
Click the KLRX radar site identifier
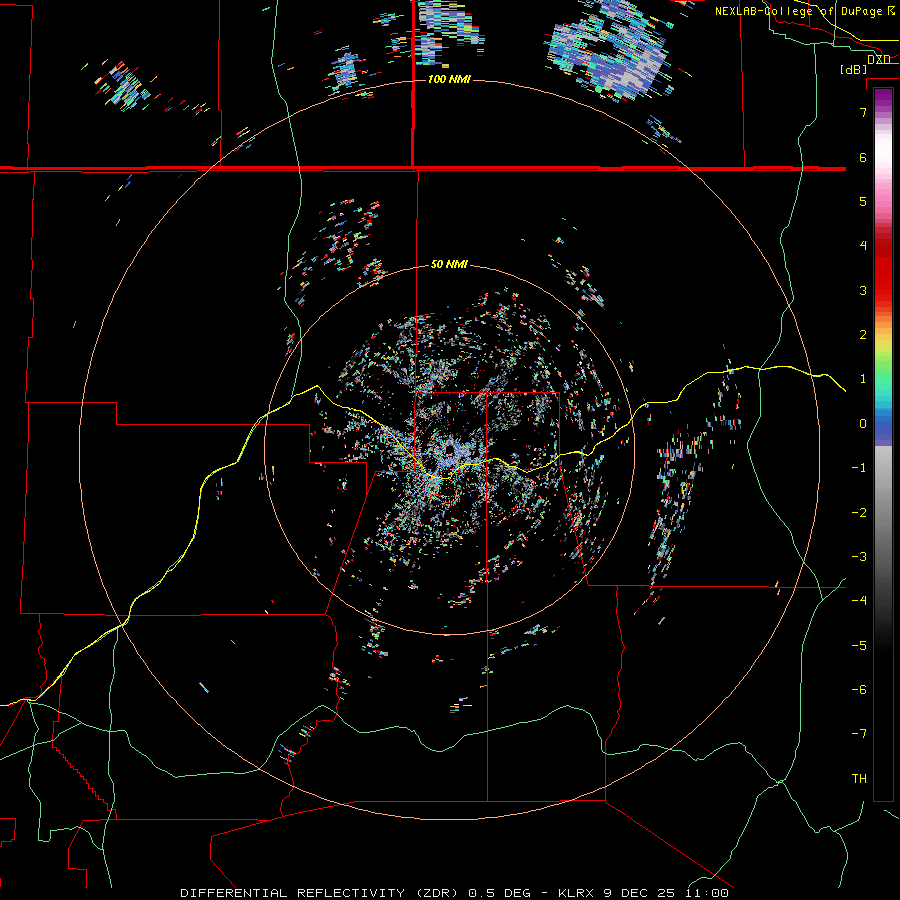pyautogui.click(x=577, y=893)
